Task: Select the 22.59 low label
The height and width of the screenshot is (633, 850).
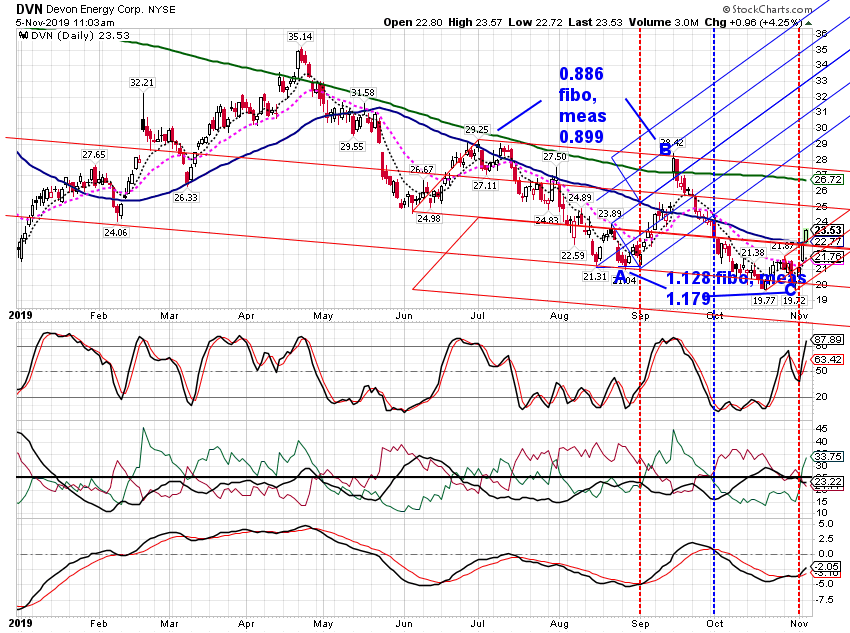Action: [x=573, y=255]
